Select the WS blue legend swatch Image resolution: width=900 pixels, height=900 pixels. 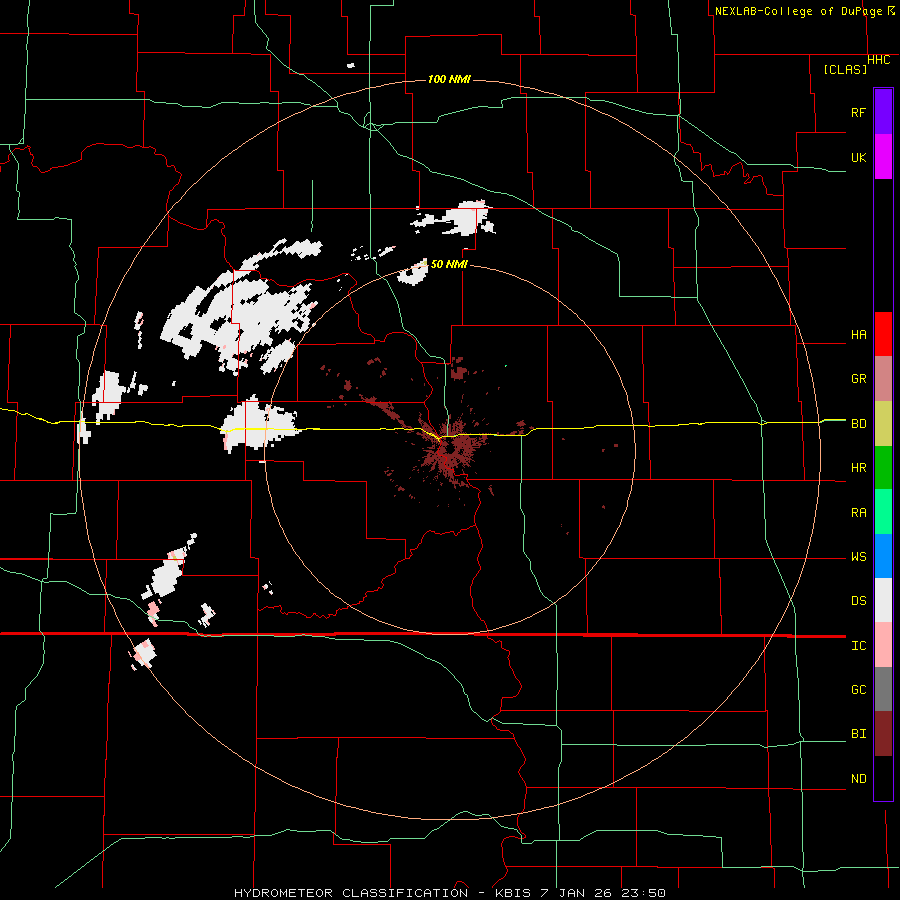(883, 556)
